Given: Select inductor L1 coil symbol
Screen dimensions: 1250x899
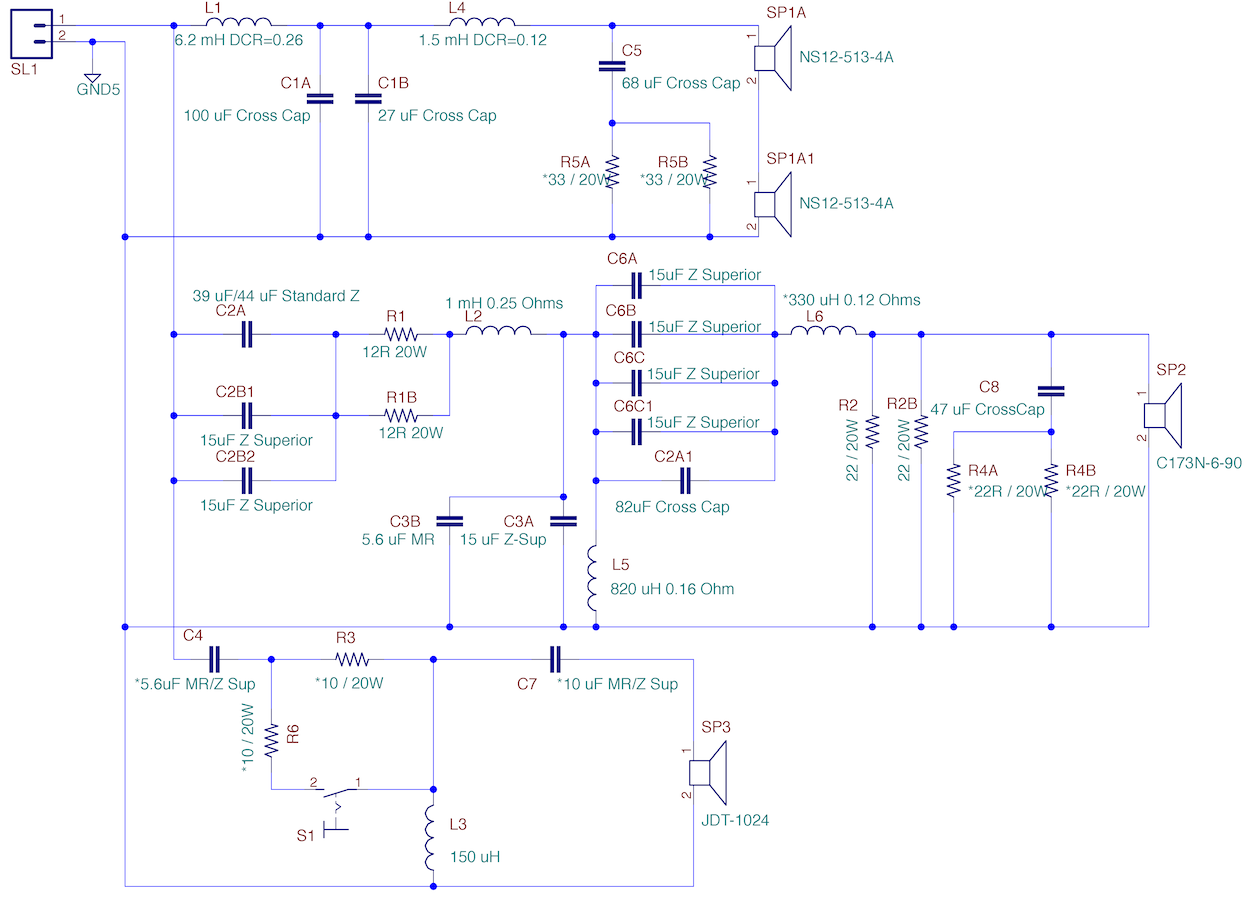Looking at the screenshot, I should (x=238, y=22).
